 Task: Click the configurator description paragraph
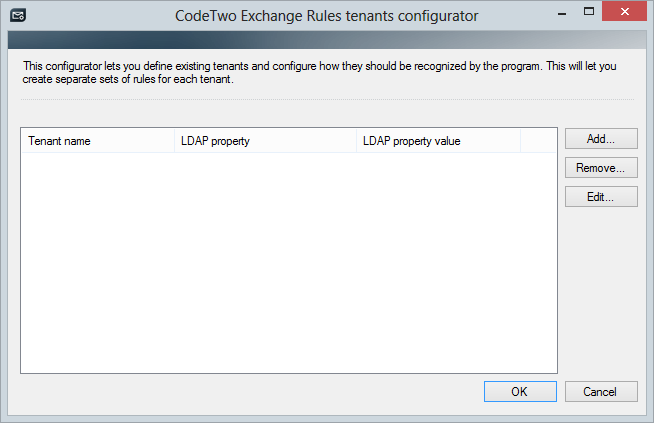point(319,73)
